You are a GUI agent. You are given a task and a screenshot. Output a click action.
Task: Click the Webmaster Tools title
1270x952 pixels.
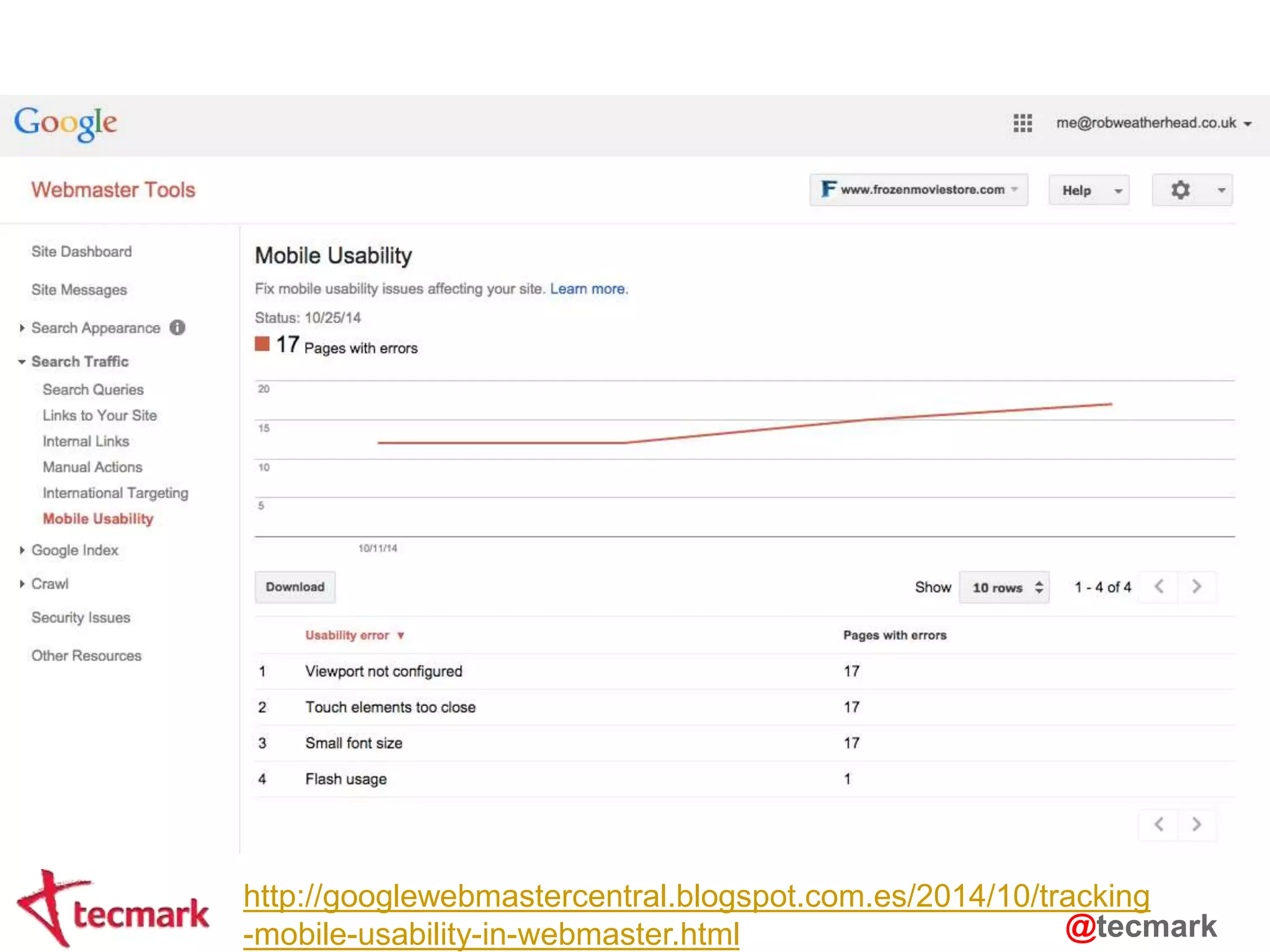113,190
